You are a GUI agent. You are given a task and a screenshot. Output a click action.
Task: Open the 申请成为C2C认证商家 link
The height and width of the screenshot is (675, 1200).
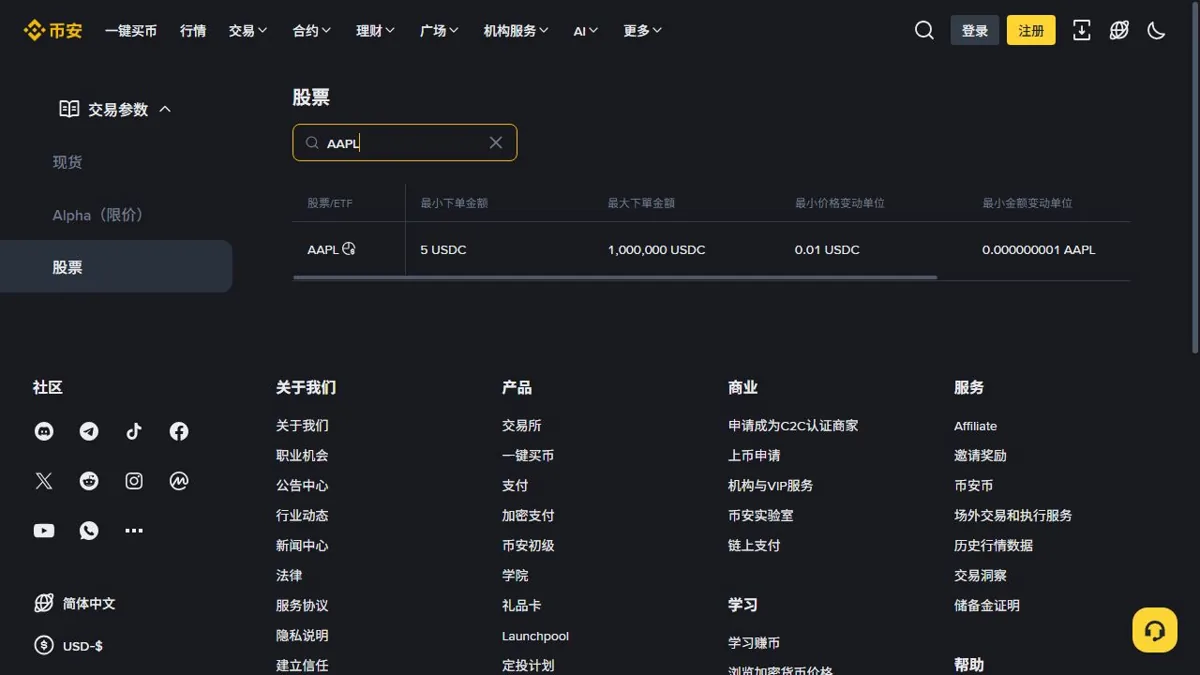(x=793, y=426)
